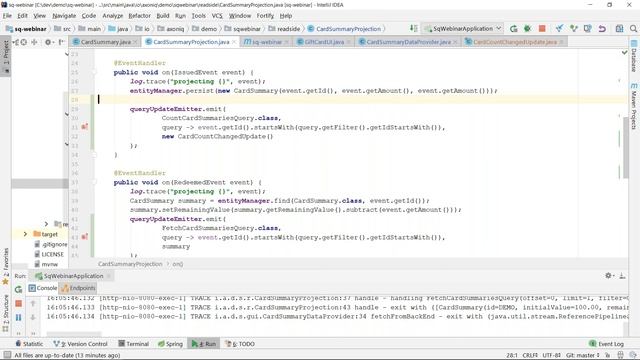Open the SqWebinarApplication run configuration dropdown
Viewport: 640px width, 360px height.
[x=463, y=29]
